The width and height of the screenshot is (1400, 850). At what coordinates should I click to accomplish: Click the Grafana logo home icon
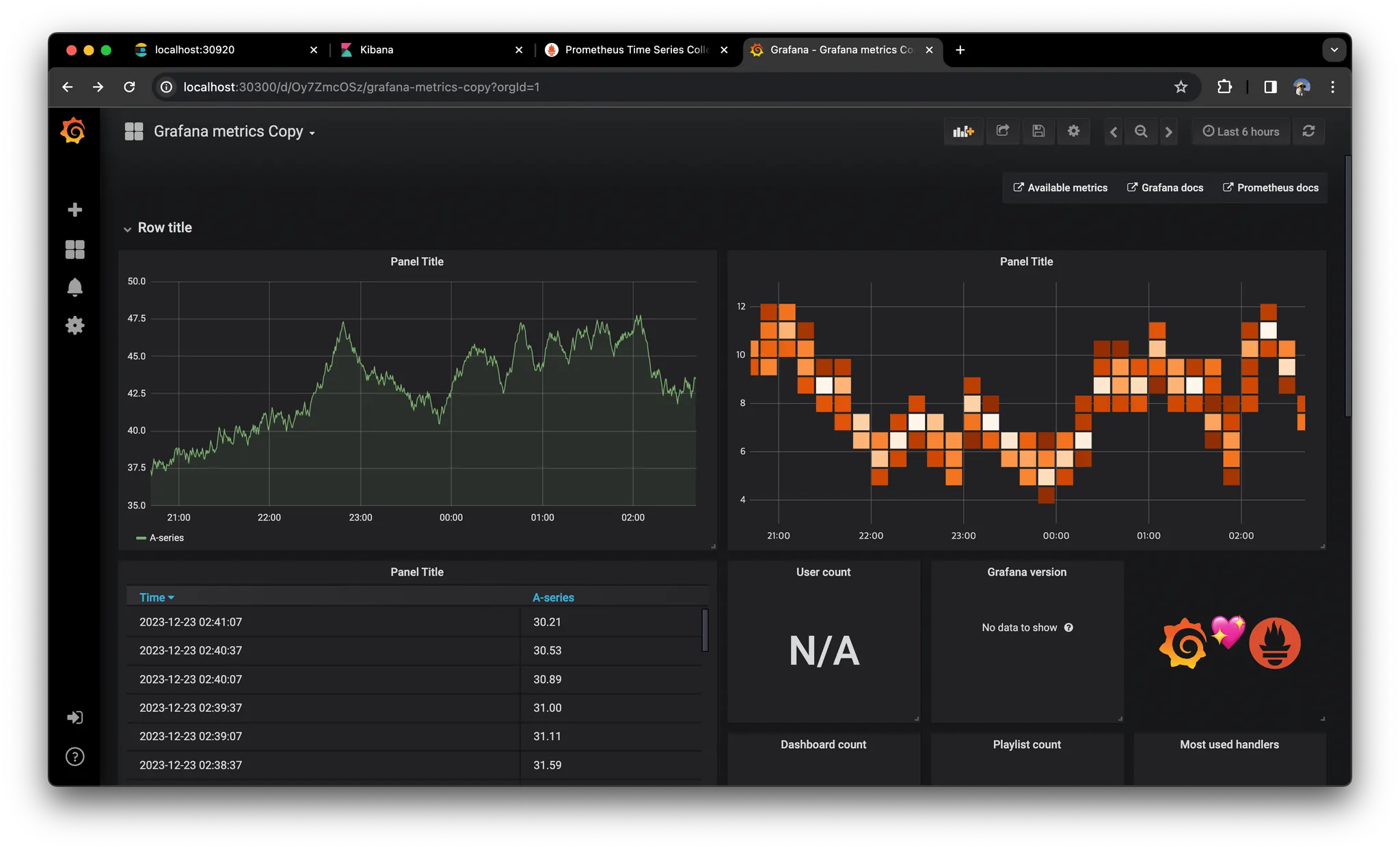click(73, 131)
